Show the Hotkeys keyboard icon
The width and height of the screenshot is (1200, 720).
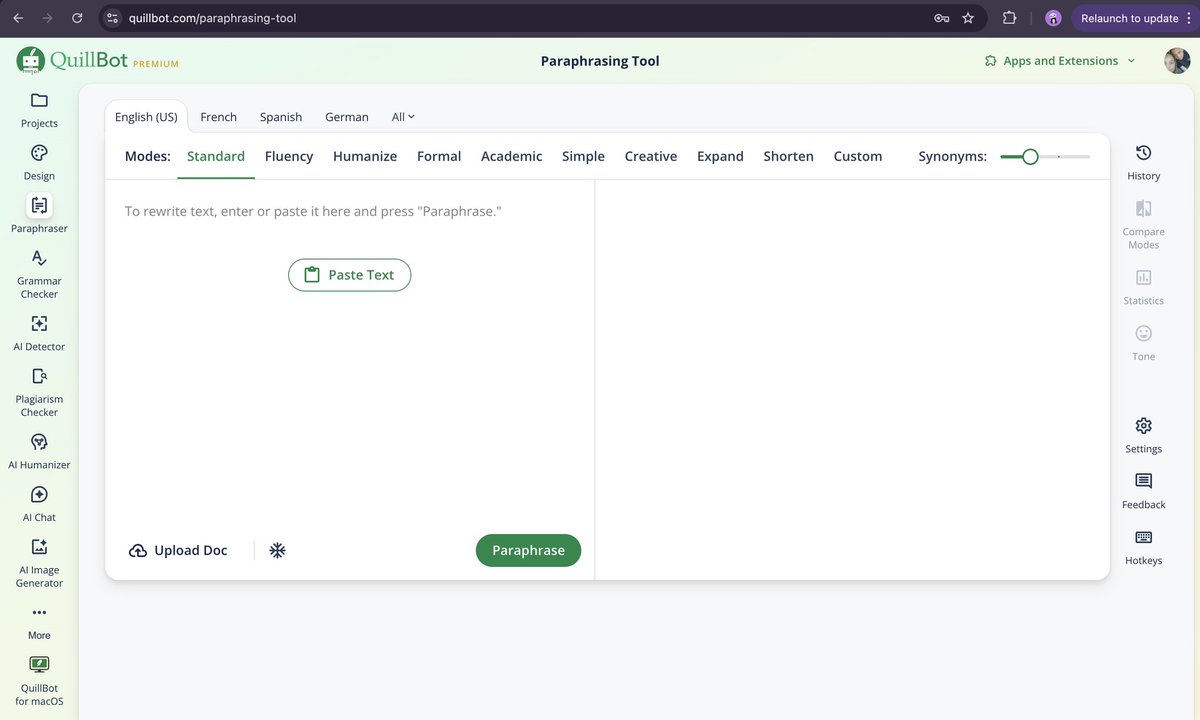coord(1144,537)
